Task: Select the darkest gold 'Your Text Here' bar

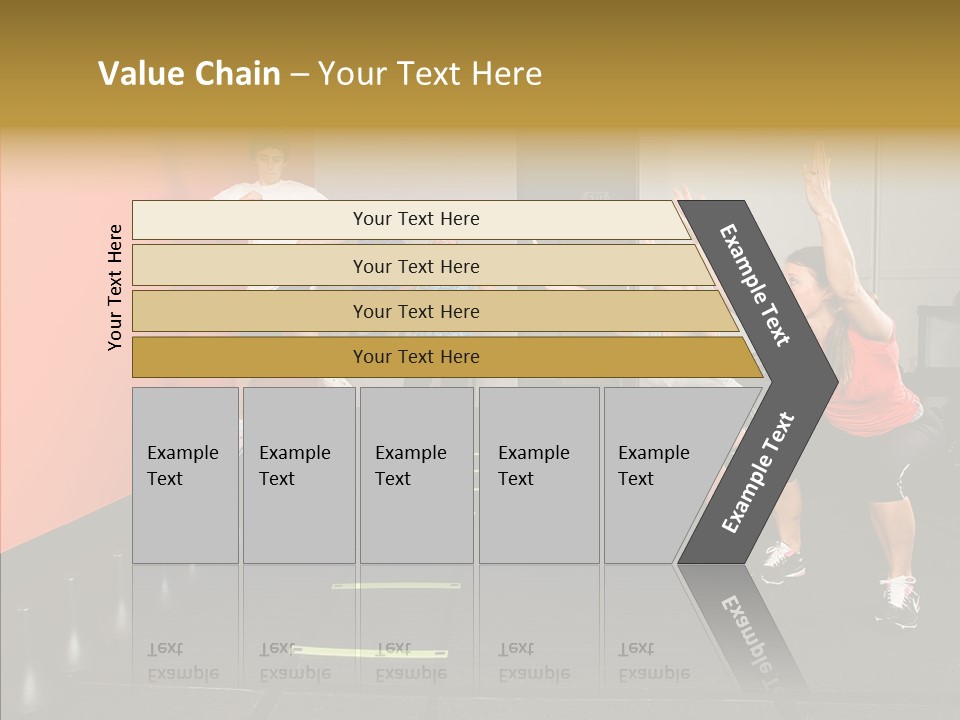Action: 415,357
